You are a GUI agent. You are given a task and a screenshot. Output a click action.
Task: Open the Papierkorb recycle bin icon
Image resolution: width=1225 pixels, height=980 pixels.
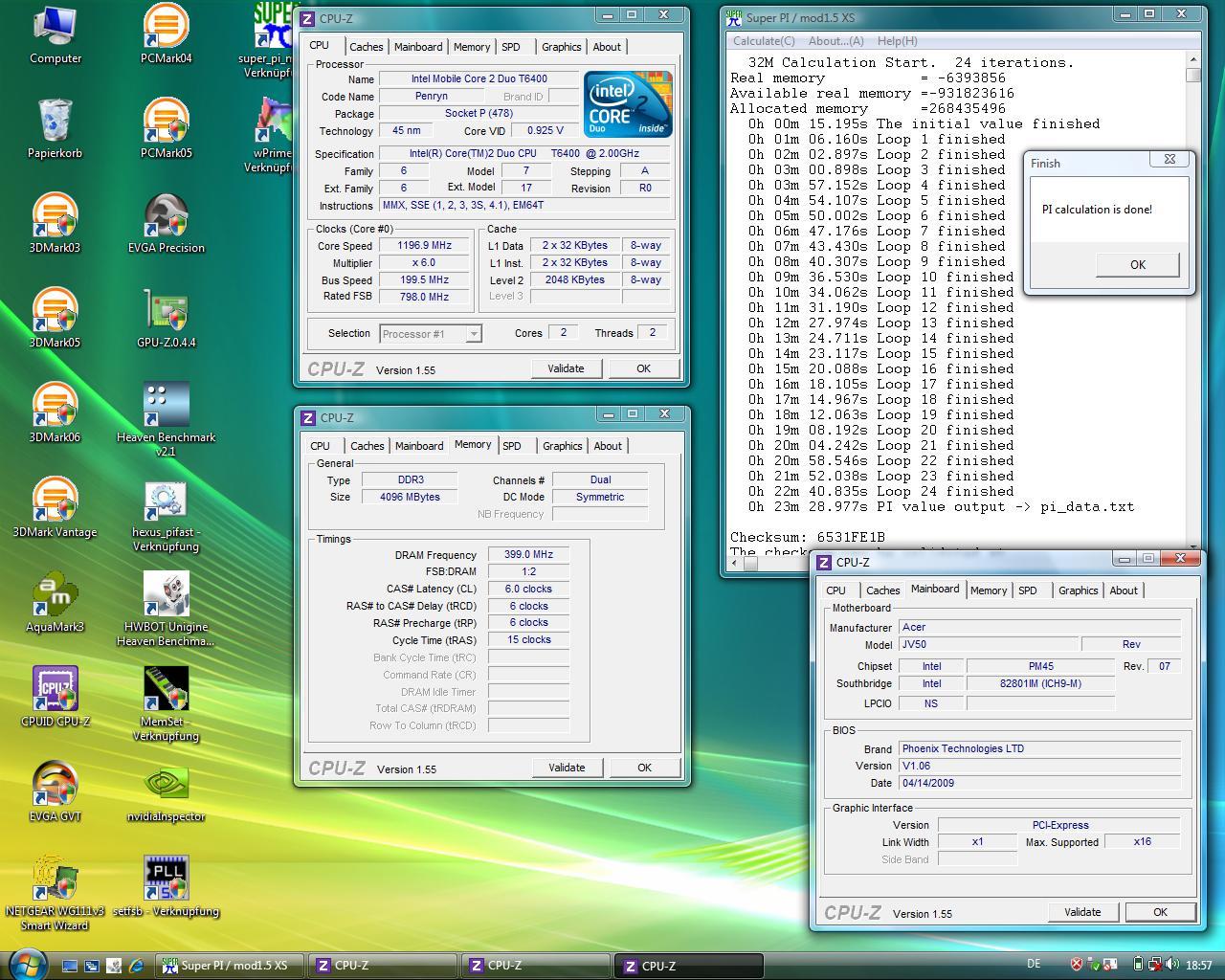(55, 129)
